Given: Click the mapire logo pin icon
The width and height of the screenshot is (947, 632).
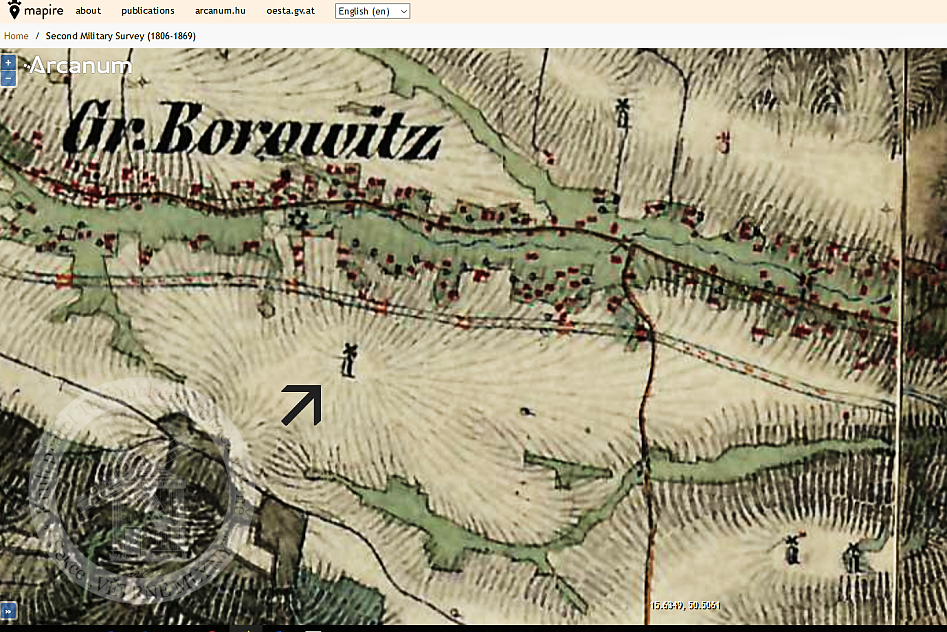Looking at the screenshot, I should click(14, 11).
